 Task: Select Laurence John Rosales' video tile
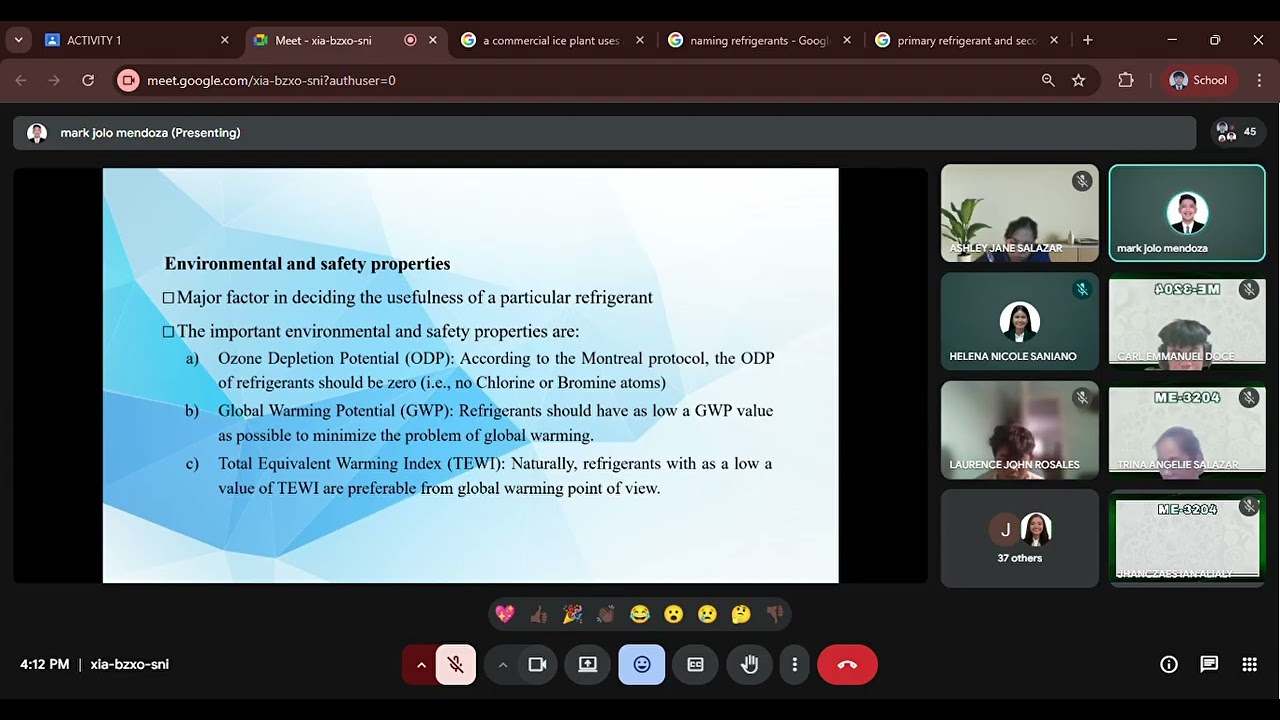click(1019, 430)
